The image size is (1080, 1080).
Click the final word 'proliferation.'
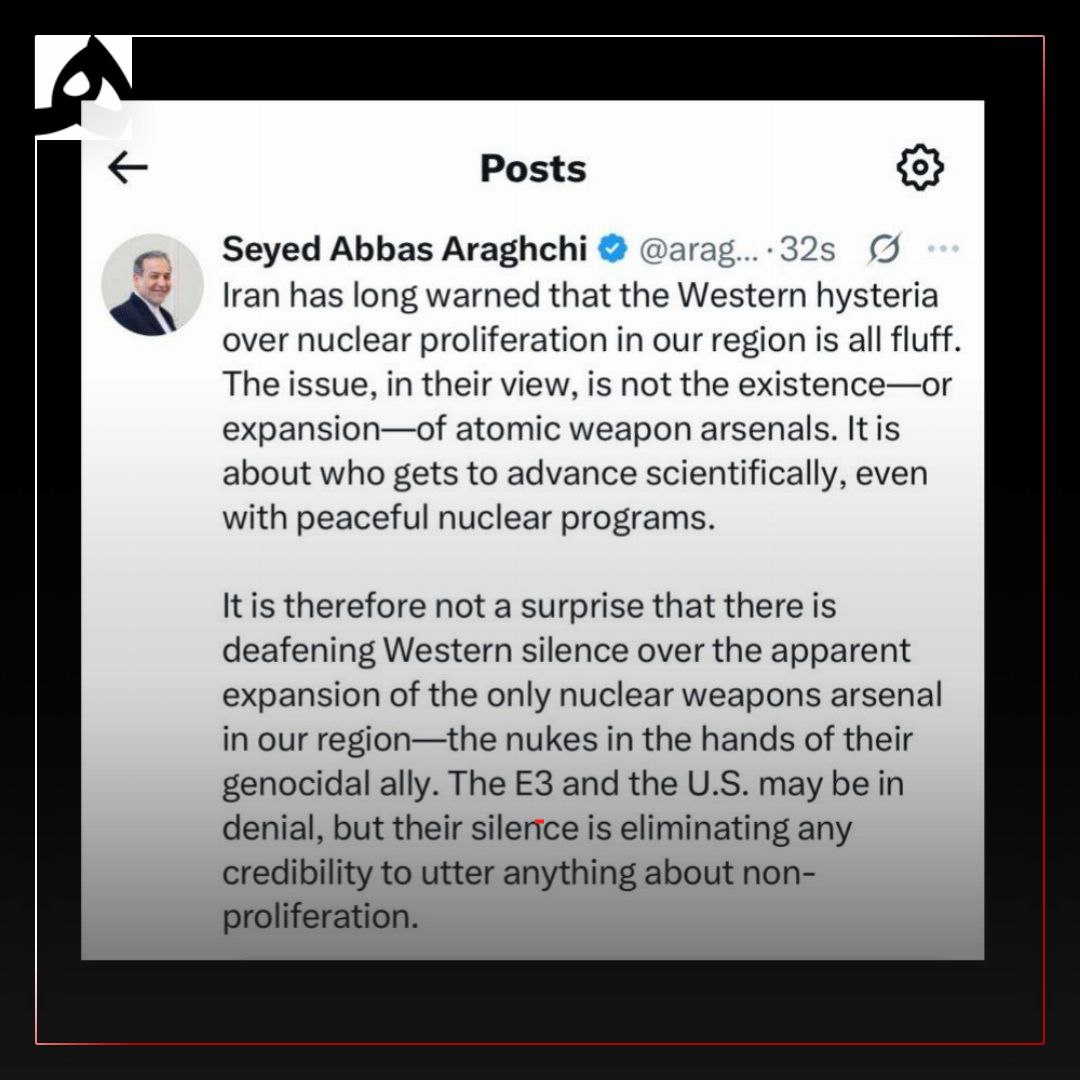coord(320,917)
